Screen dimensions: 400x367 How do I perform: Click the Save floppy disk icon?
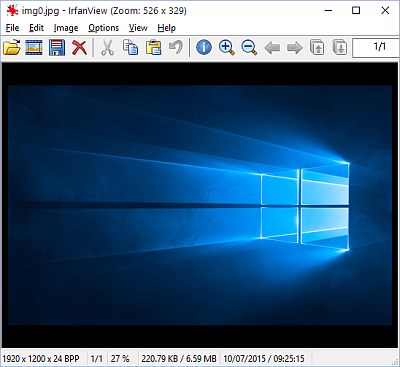click(x=57, y=47)
